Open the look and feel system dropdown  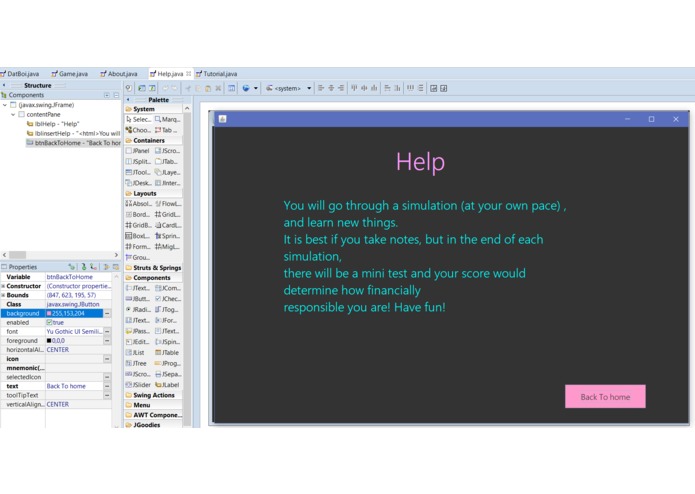point(309,88)
